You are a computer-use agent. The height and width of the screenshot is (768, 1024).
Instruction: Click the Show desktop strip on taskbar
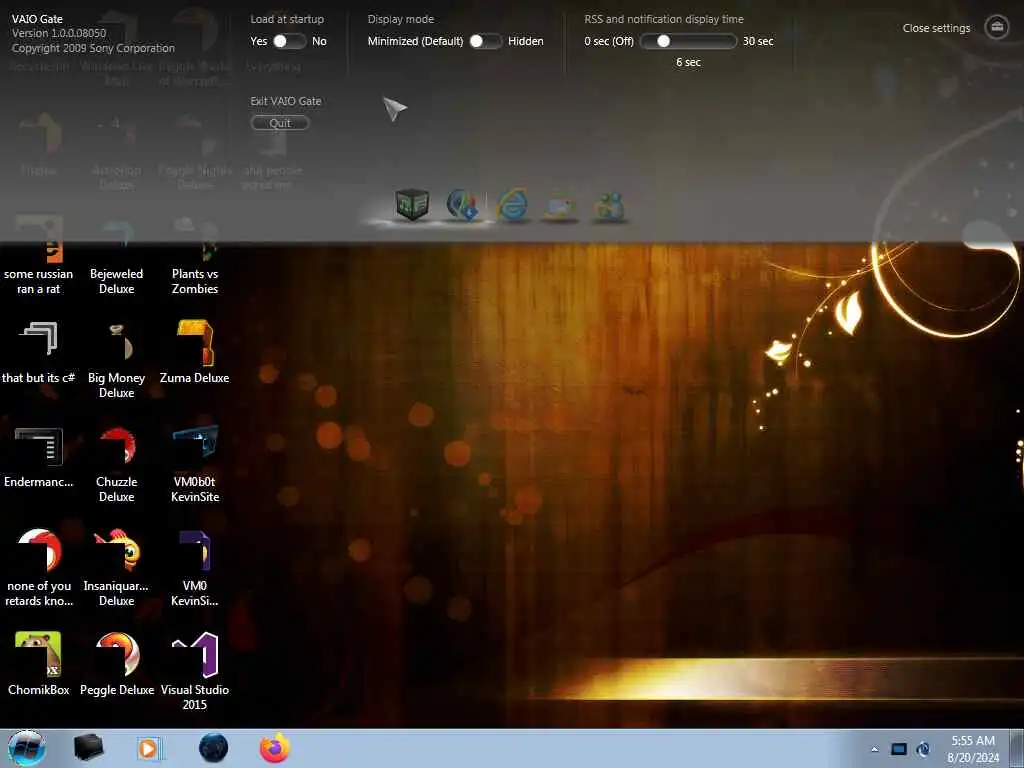(x=1018, y=748)
